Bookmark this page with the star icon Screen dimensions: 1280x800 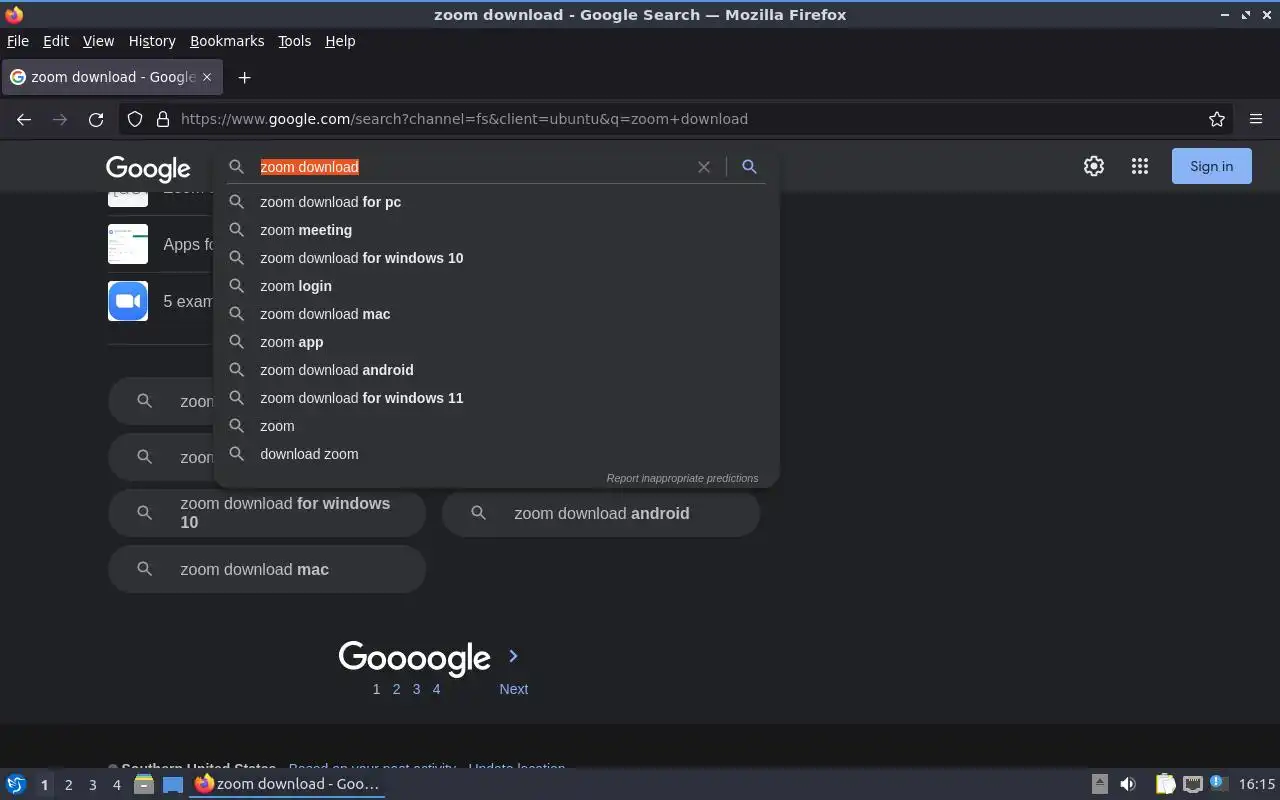point(1217,119)
